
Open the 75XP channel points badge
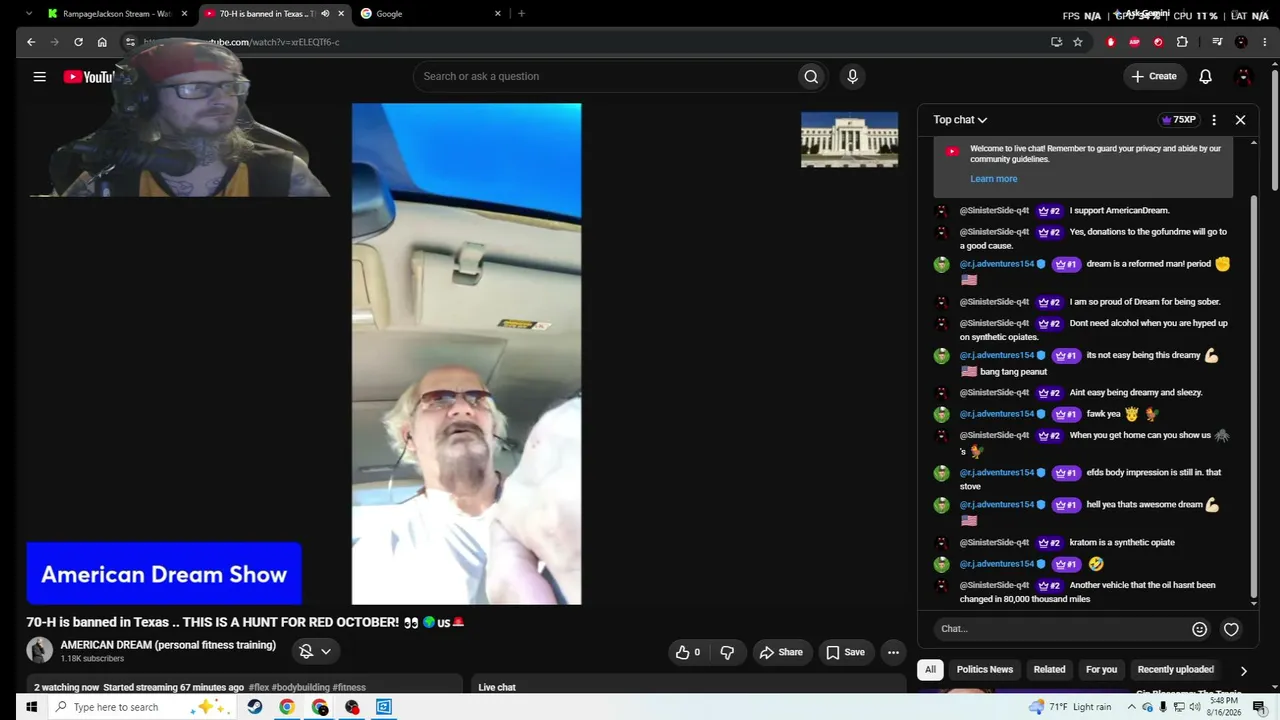tap(1178, 120)
